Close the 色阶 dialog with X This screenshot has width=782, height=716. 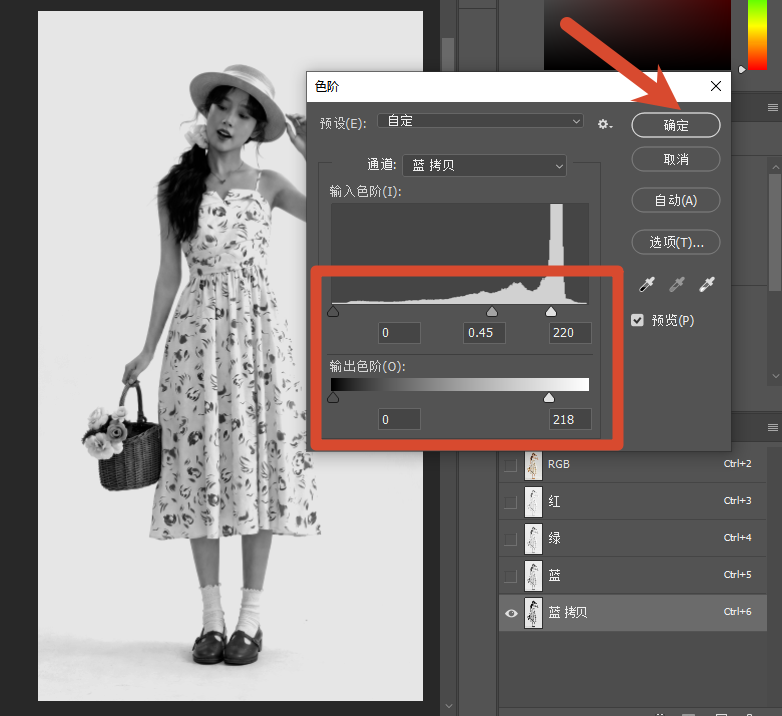pos(716,86)
